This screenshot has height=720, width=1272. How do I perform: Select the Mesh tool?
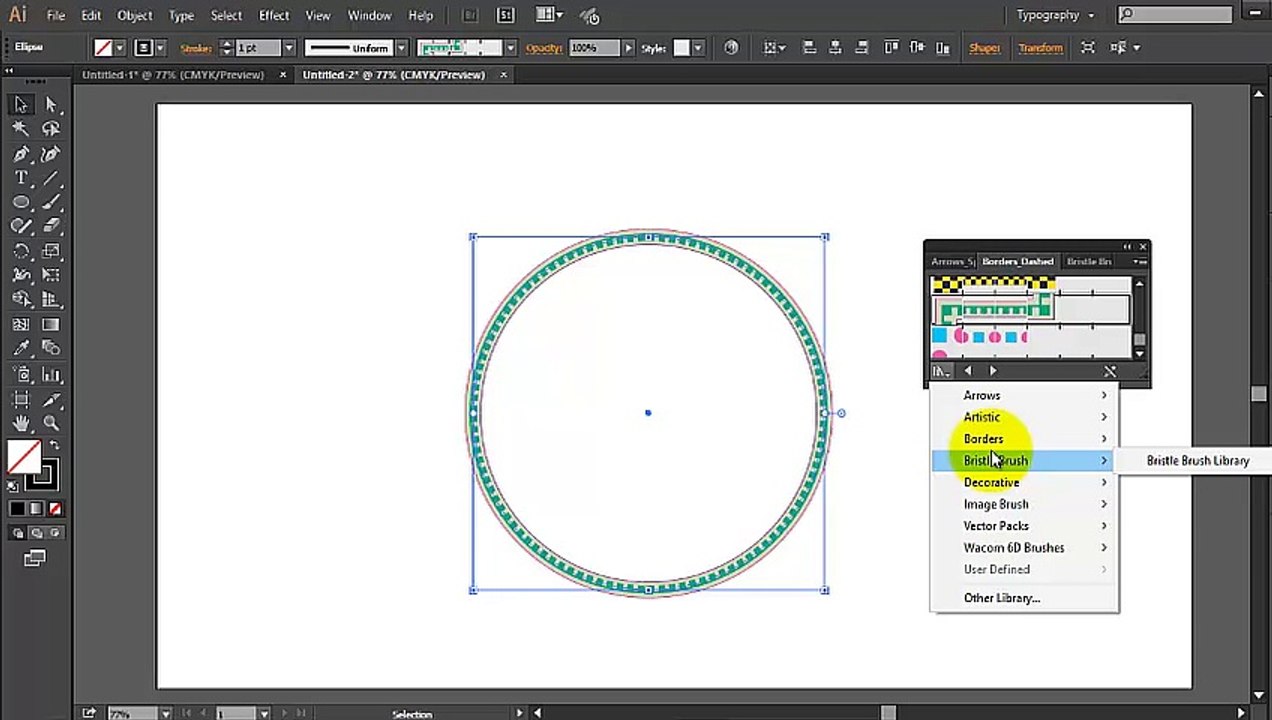pyautogui.click(x=21, y=324)
